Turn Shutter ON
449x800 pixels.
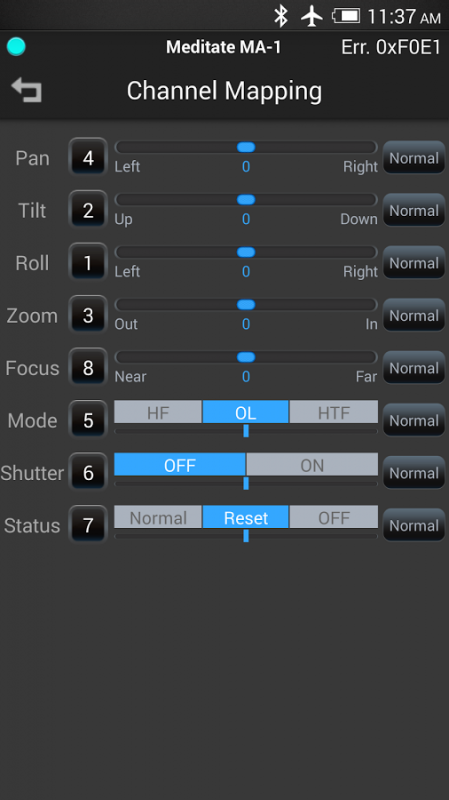coord(312,465)
